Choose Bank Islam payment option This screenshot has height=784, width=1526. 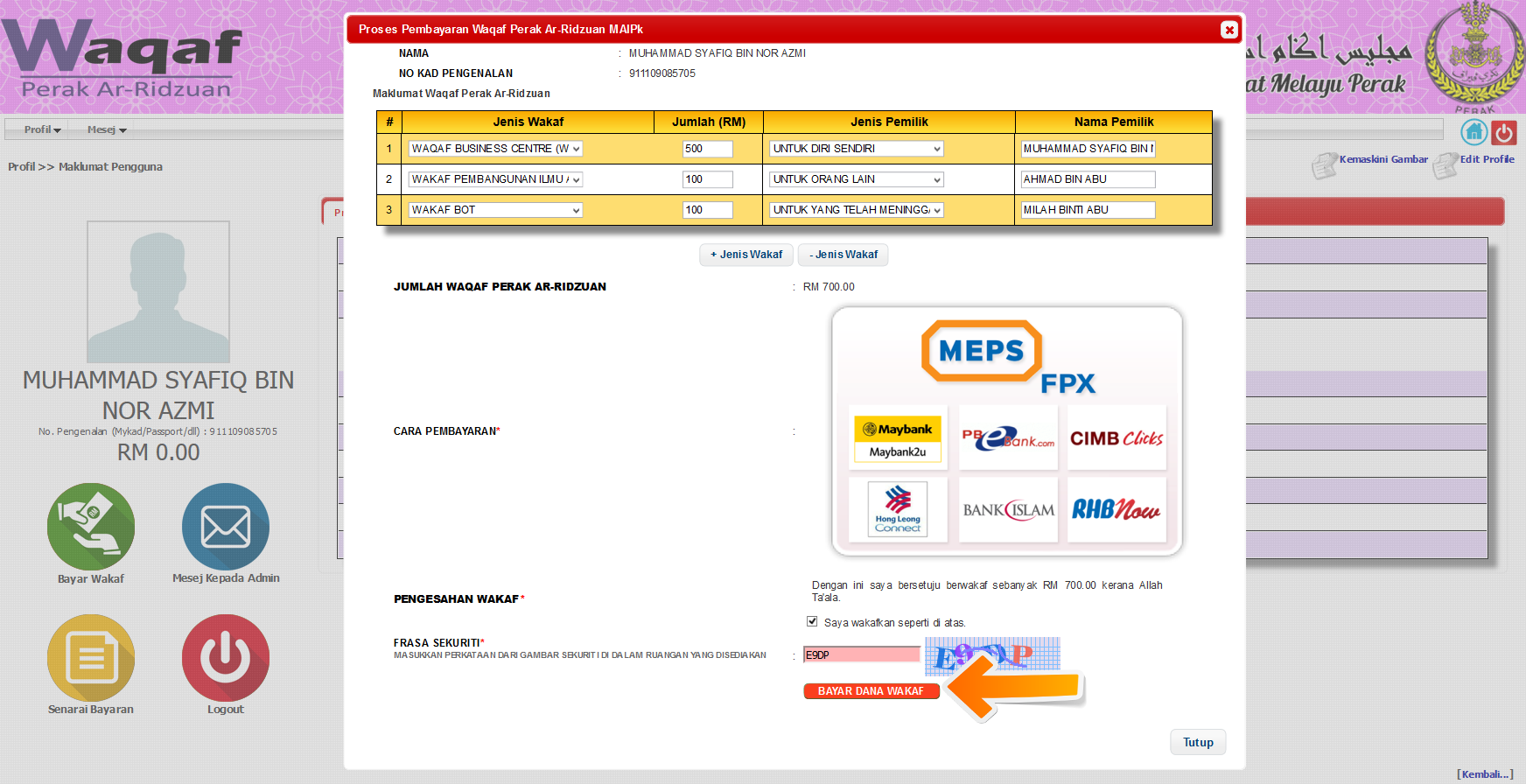pyautogui.click(x=1008, y=509)
